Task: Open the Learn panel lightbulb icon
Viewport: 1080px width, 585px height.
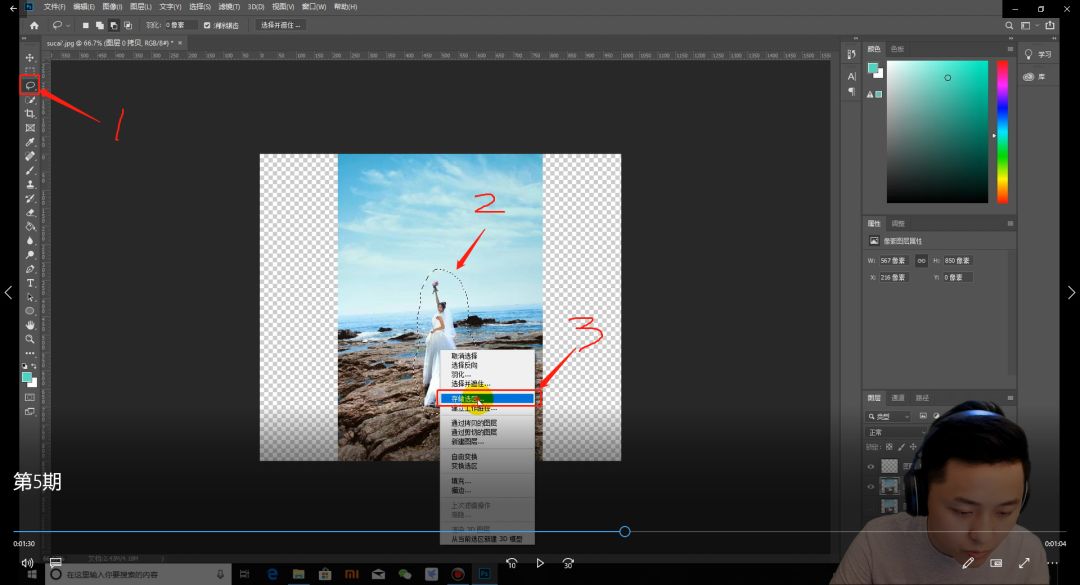Action: click(x=1028, y=54)
